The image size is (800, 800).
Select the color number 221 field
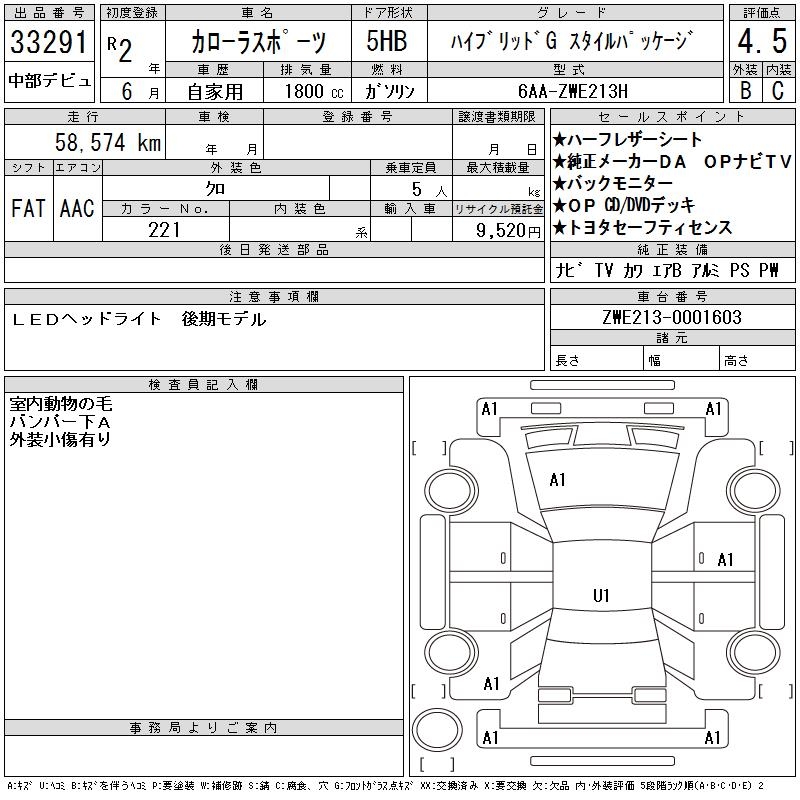[x=165, y=230]
